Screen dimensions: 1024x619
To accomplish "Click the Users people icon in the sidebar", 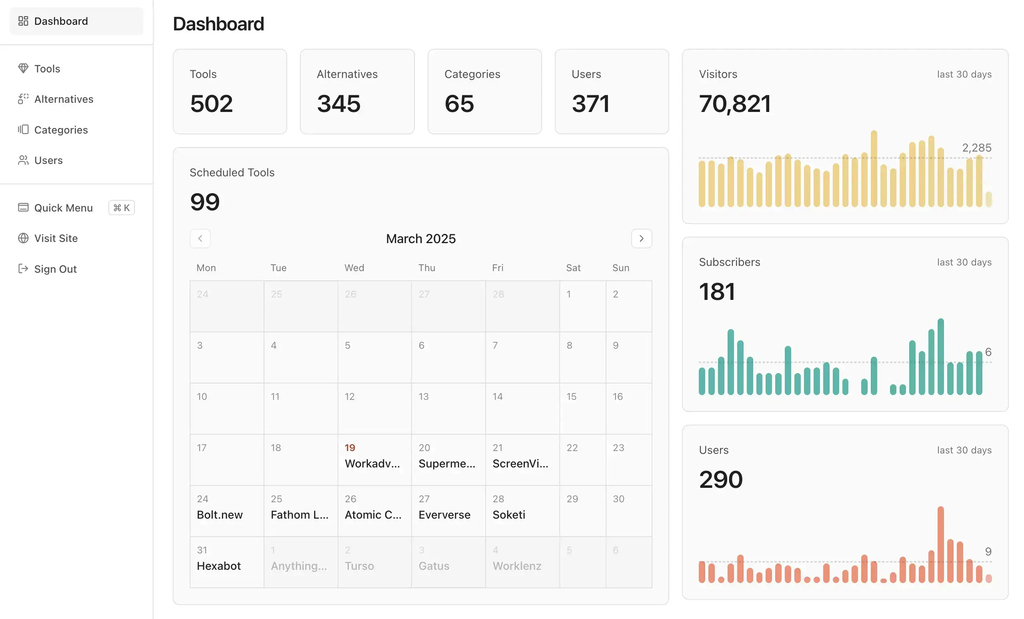I will tap(23, 160).
